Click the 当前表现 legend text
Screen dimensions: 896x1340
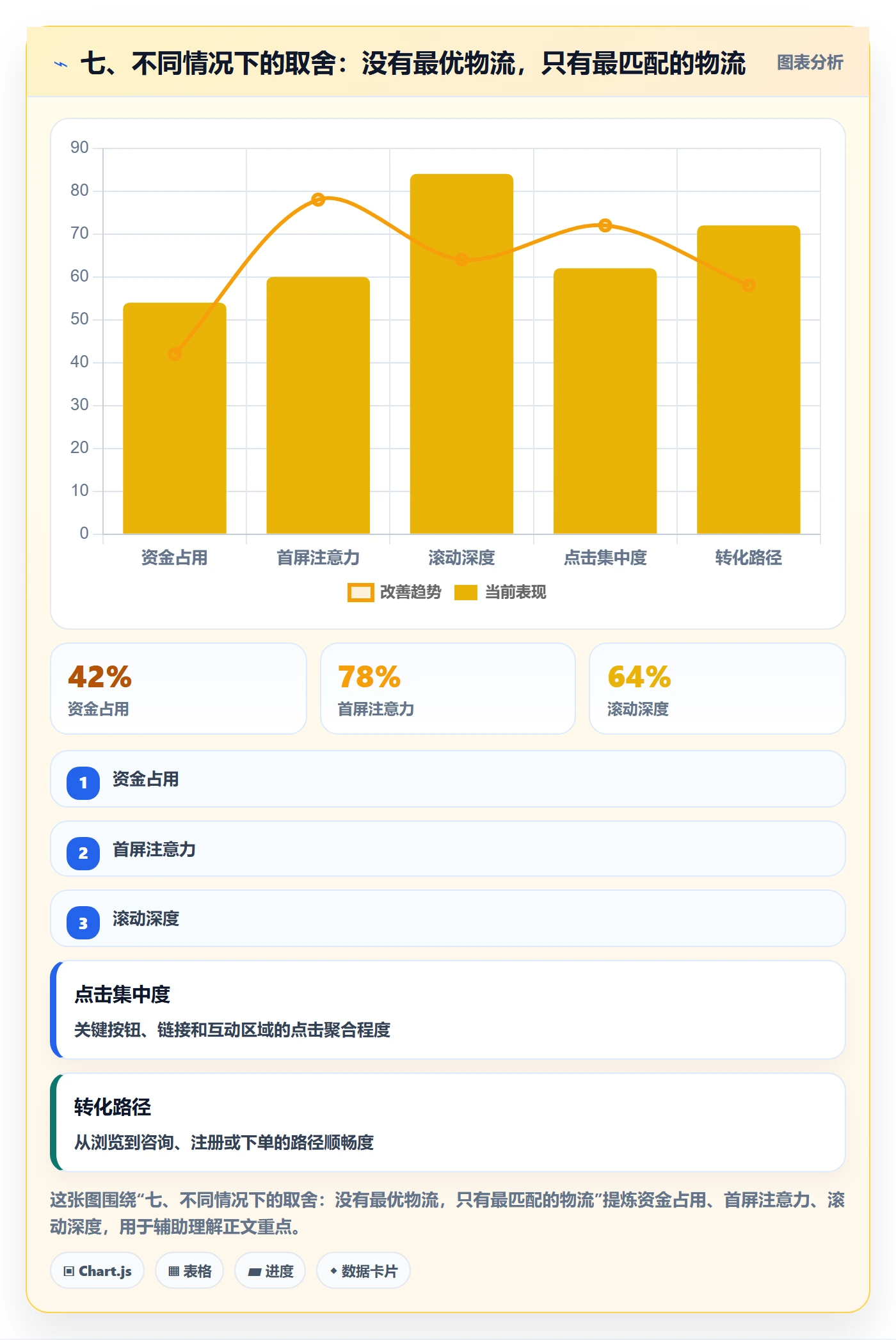pyautogui.click(x=516, y=593)
